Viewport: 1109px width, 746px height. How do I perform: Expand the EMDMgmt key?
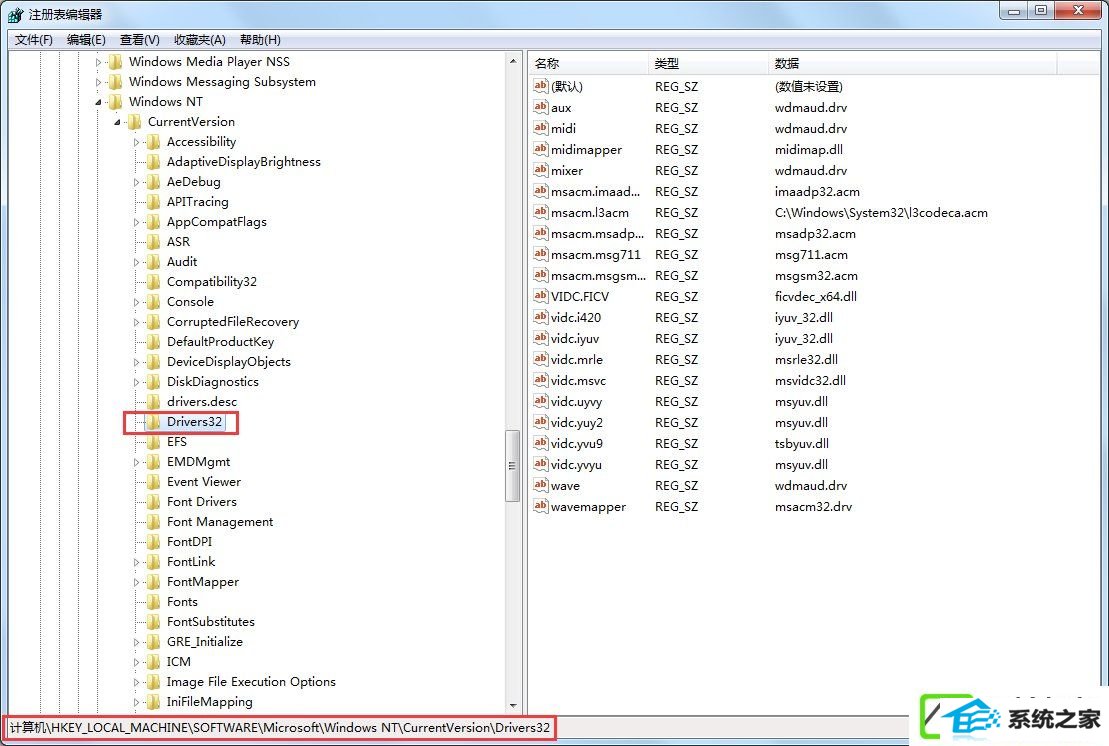pos(137,462)
